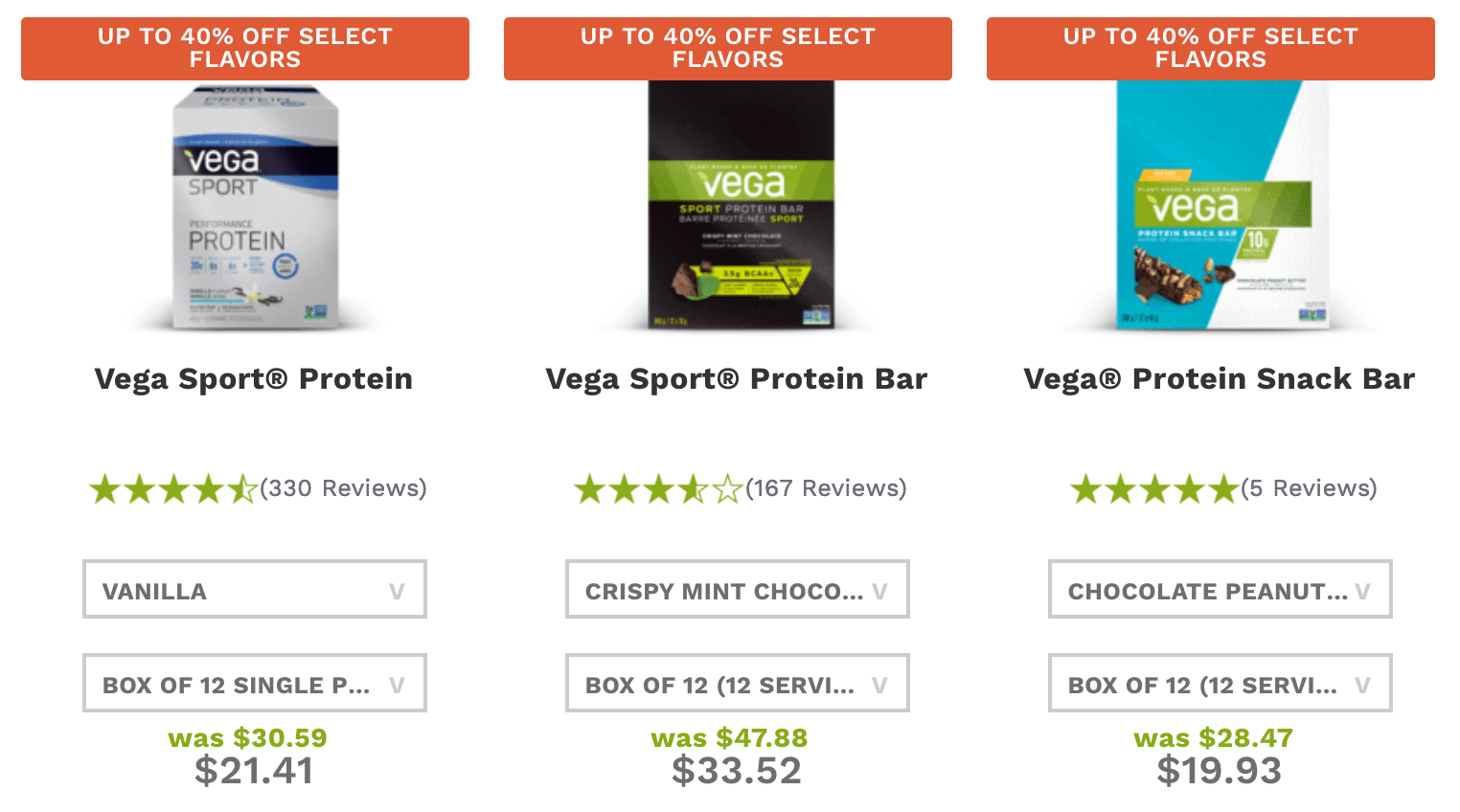Open the Vega Sport® Protein product title

click(254, 379)
